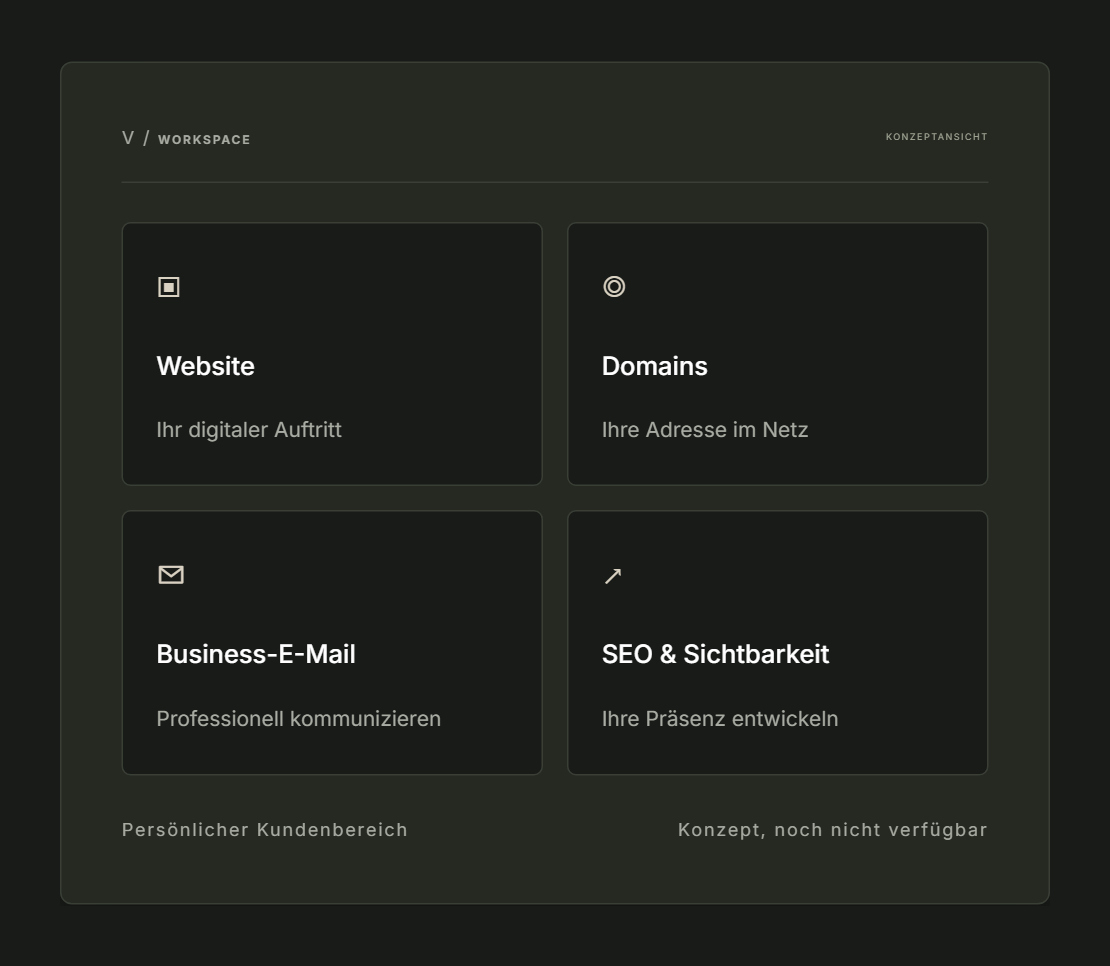Click text 'Ihre Präsenz entwickeln'

coord(719,718)
